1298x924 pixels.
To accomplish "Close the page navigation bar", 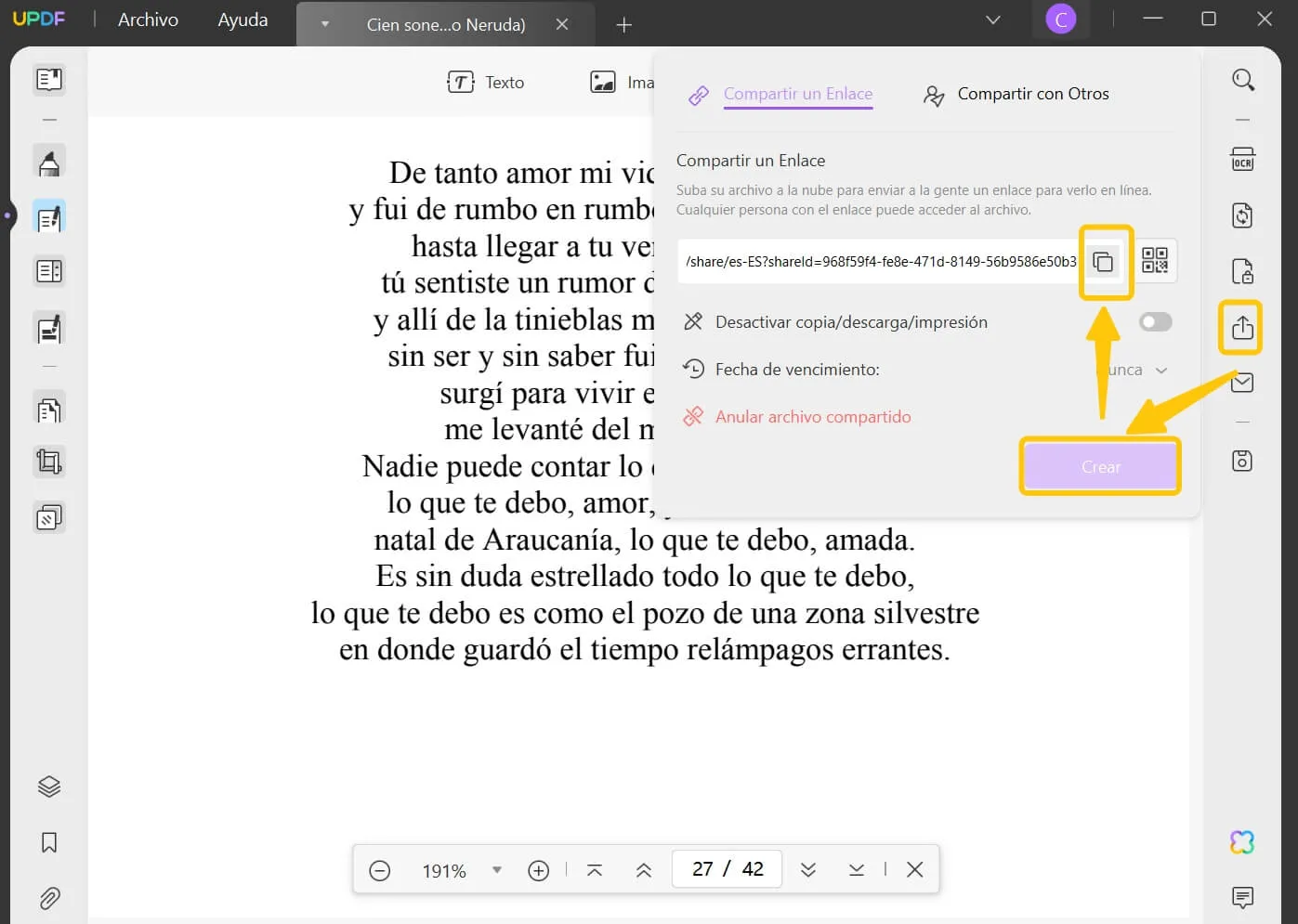I will (x=915, y=869).
